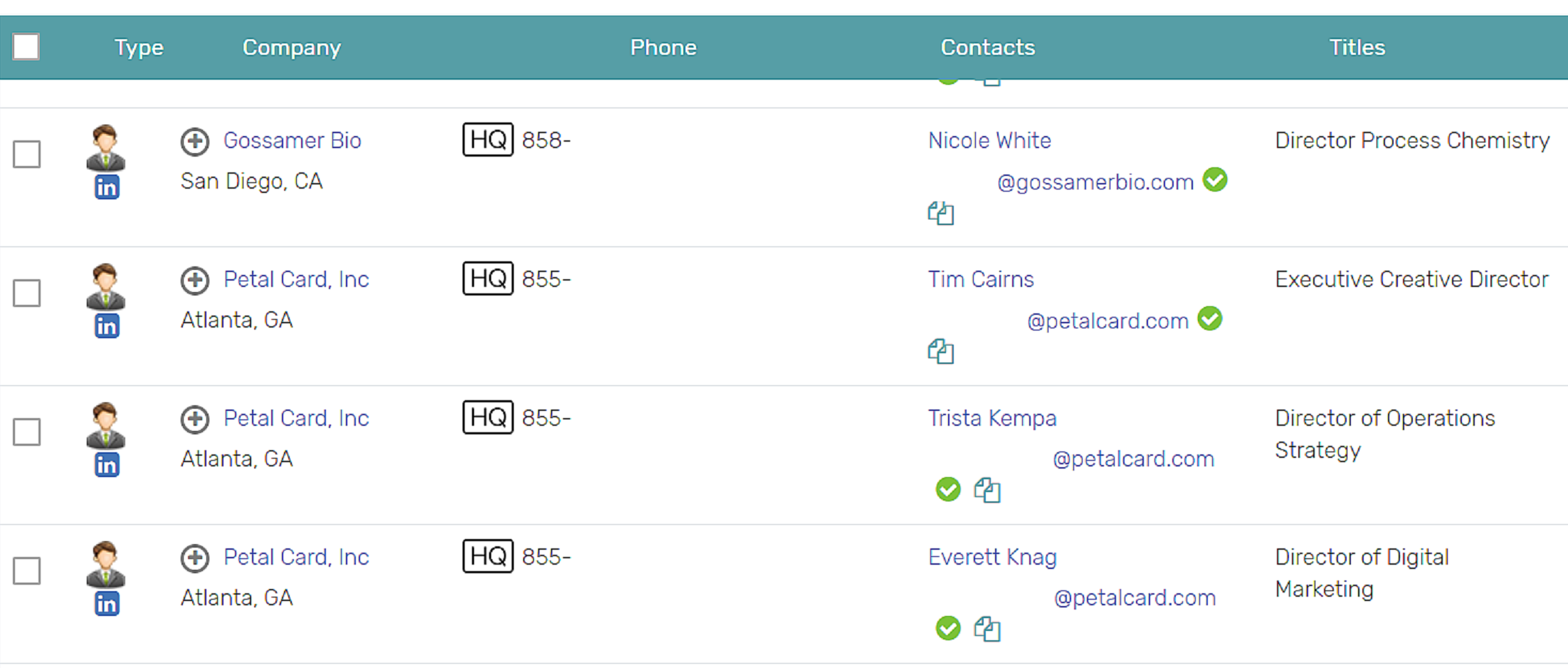
Task: Select the Trista Kempa row checkbox
Action: click(27, 432)
